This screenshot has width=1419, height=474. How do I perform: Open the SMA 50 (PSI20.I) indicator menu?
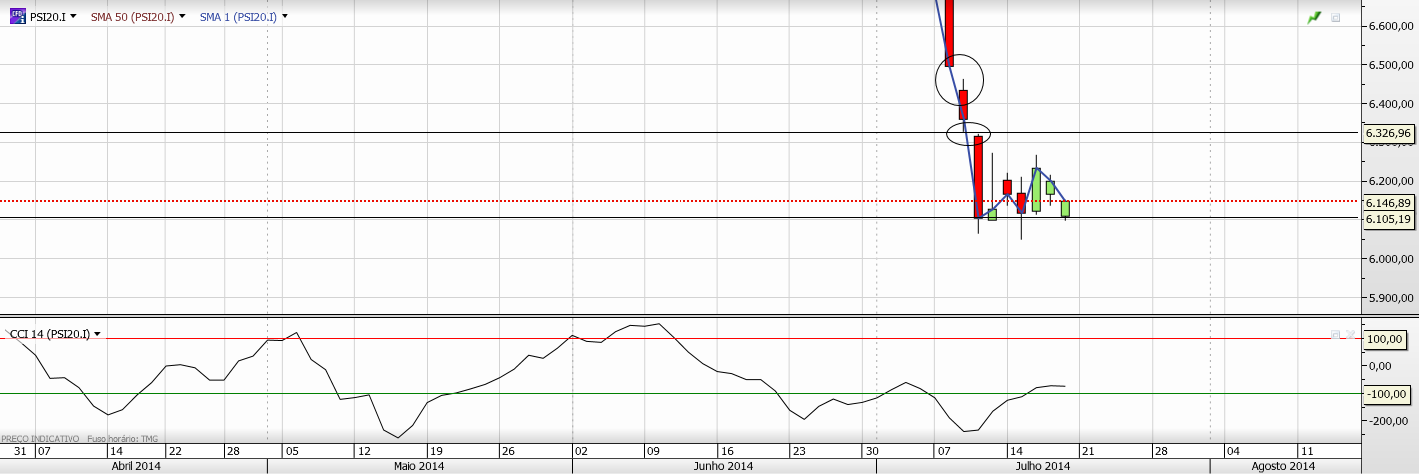click(182, 16)
